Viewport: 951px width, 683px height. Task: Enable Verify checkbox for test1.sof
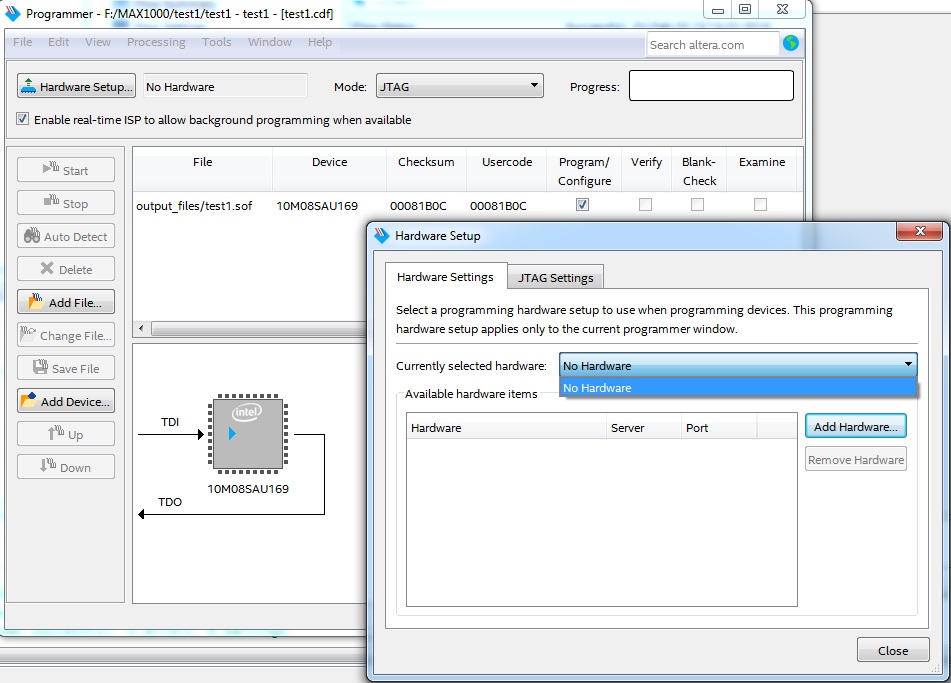coord(645,204)
